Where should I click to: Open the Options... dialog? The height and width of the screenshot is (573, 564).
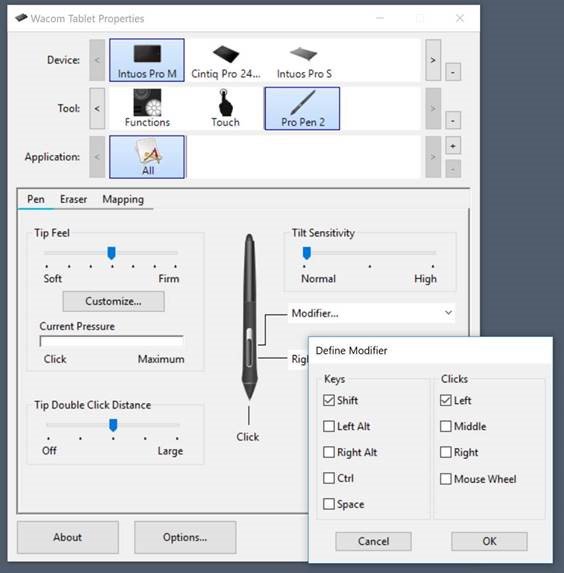click(185, 537)
